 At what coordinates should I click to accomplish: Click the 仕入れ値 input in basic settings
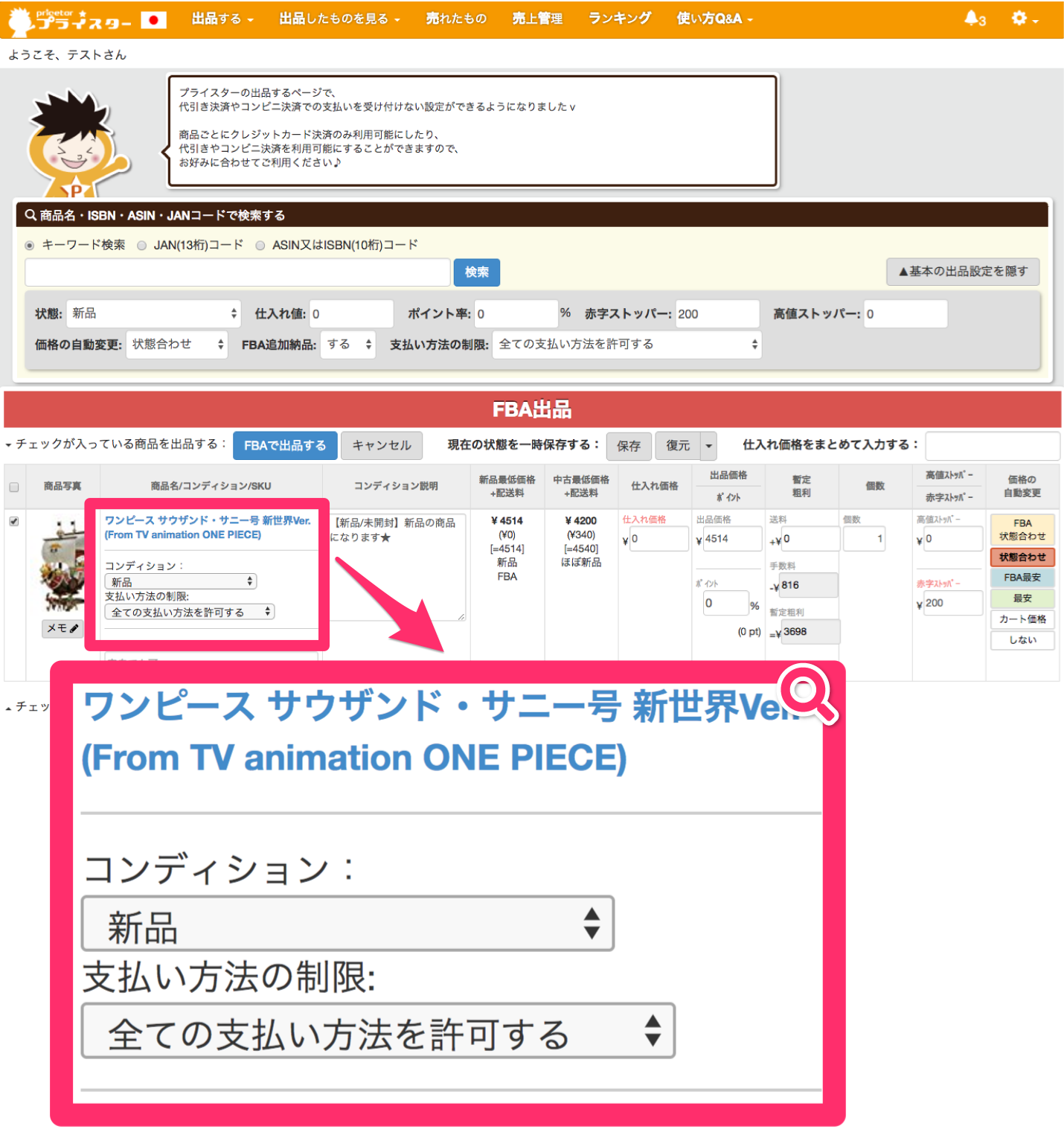tap(351, 314)
